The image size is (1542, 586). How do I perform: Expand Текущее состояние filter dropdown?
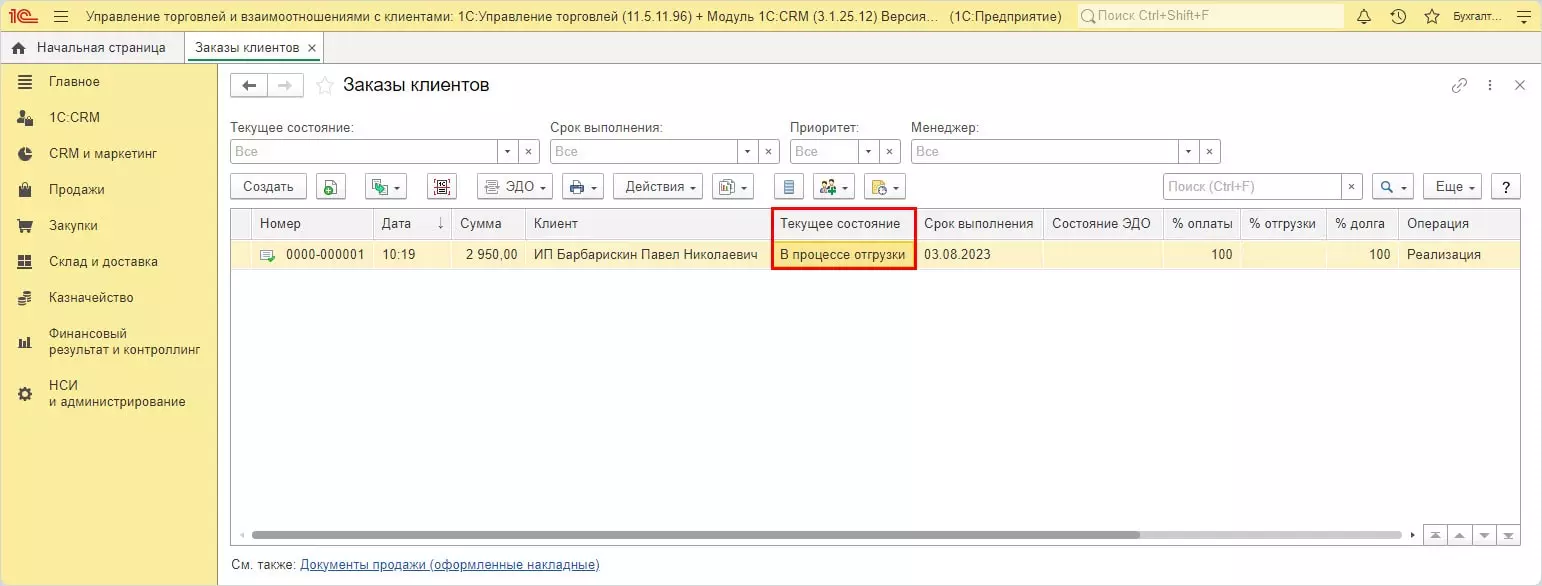[508, 152]
